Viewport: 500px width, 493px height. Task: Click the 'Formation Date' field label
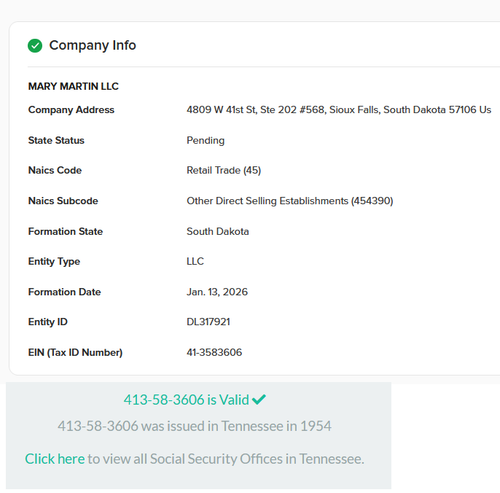[x=64, y=292]
